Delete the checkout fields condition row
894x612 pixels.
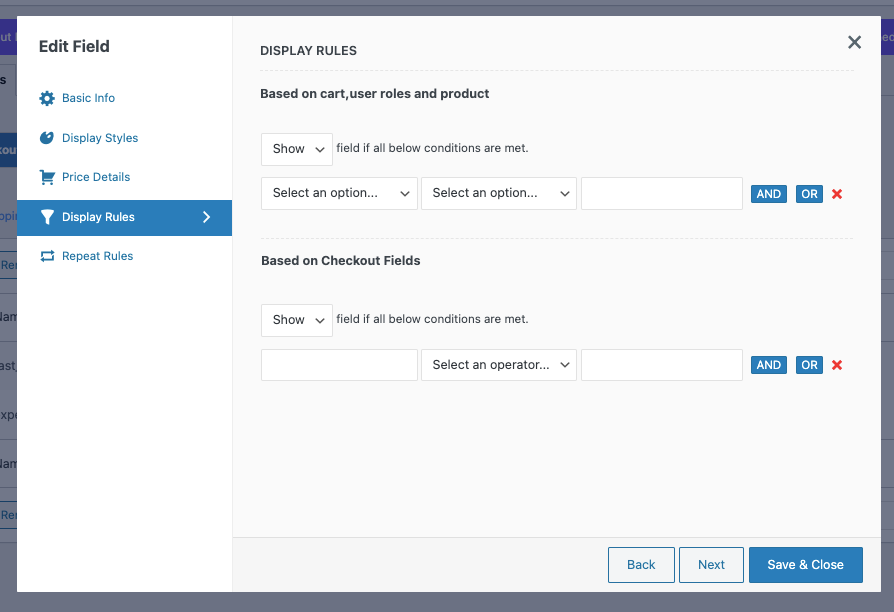(837, 365)
